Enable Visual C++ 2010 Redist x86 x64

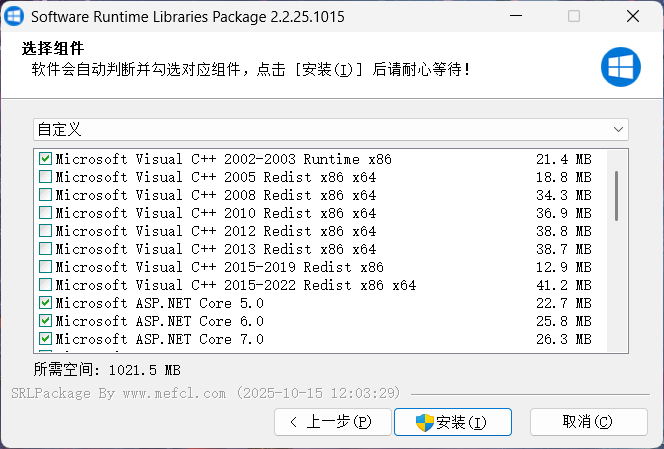click(x=45, y=213)
